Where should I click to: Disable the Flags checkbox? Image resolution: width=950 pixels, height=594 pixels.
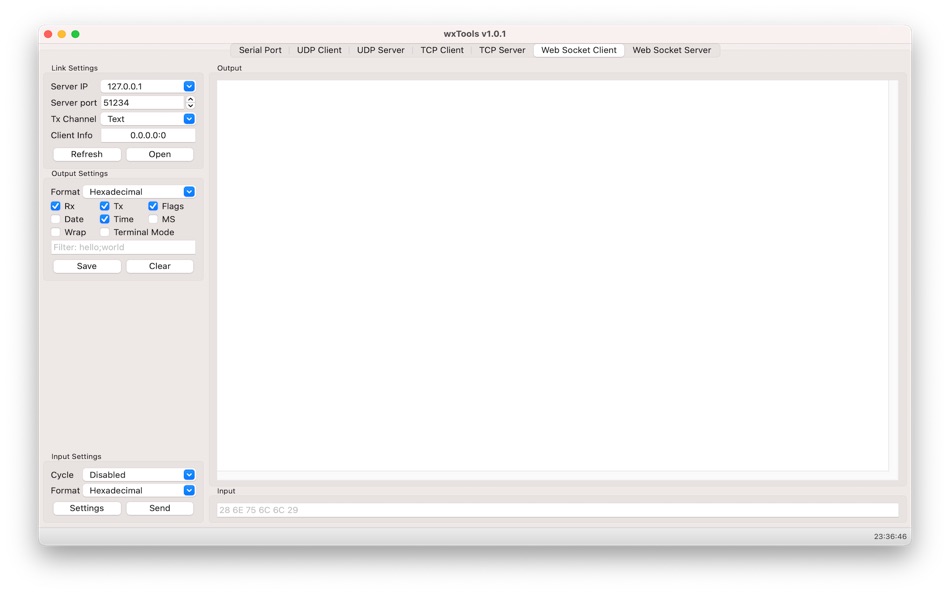(152, 206)
